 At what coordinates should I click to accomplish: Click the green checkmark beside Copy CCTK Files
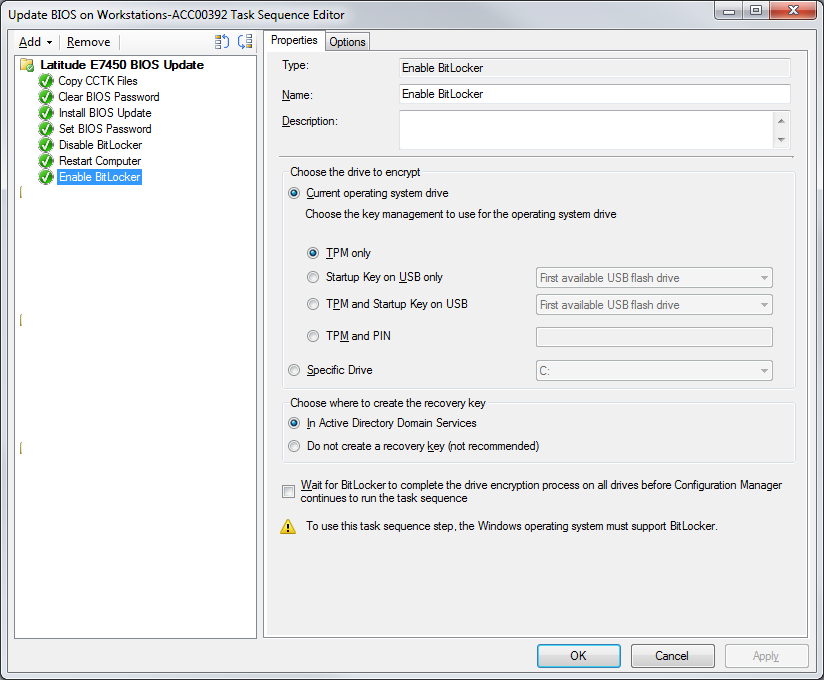pos(45,81)
